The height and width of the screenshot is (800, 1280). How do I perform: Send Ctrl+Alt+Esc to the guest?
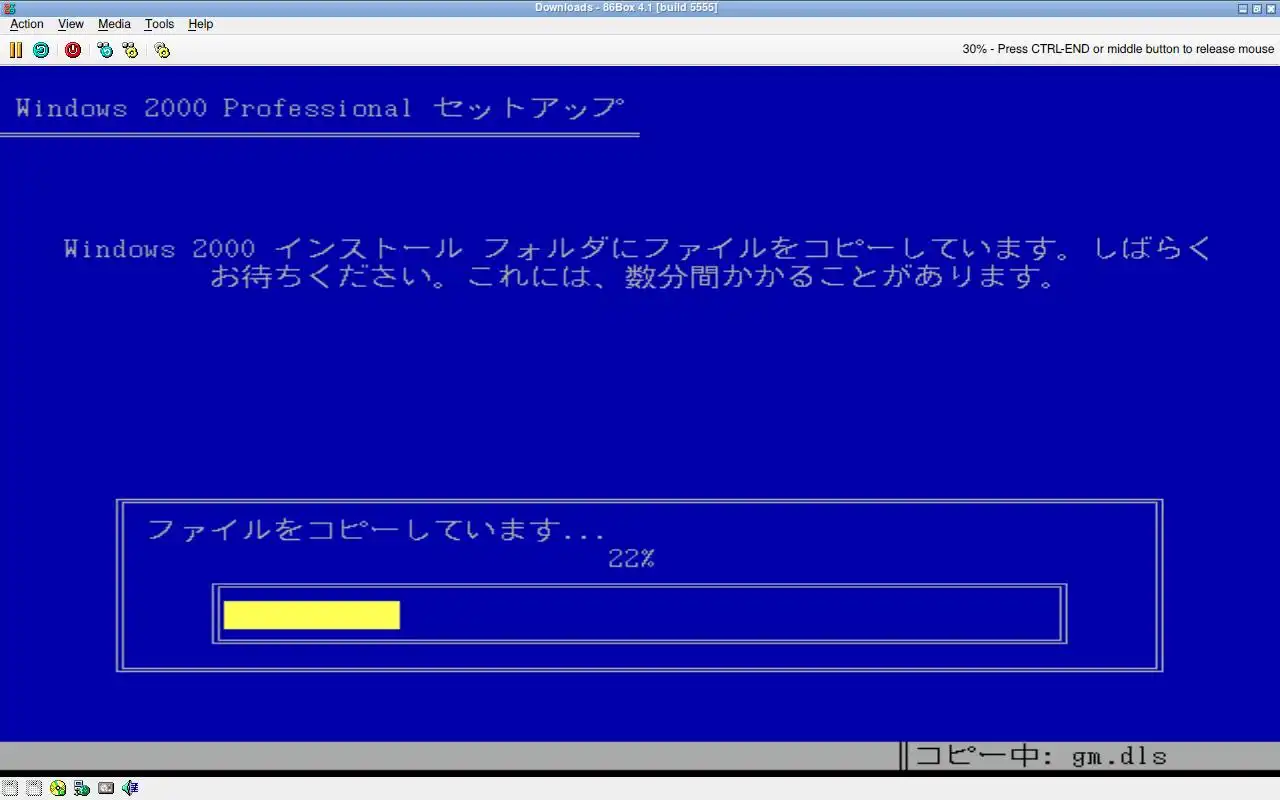point(130,49)
